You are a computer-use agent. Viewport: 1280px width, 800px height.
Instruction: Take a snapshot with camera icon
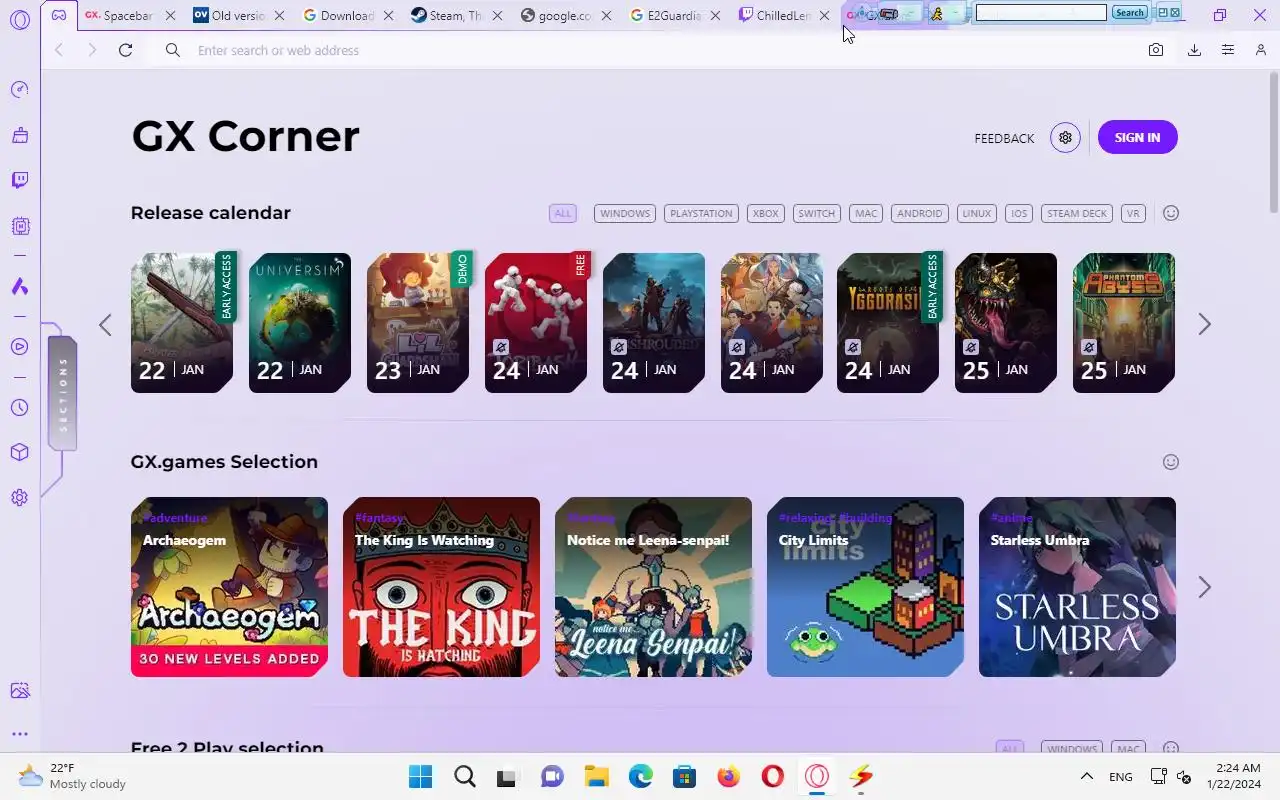(1156, 50)
